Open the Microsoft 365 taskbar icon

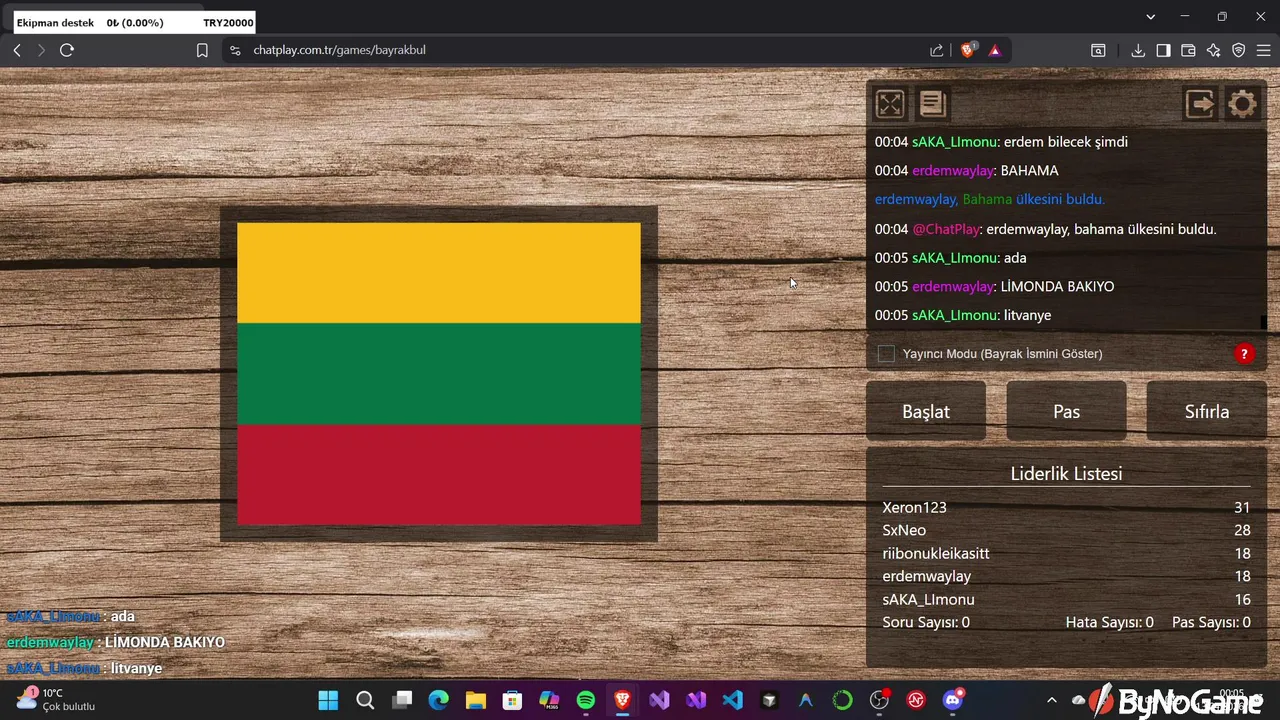[x=549, y=700]
